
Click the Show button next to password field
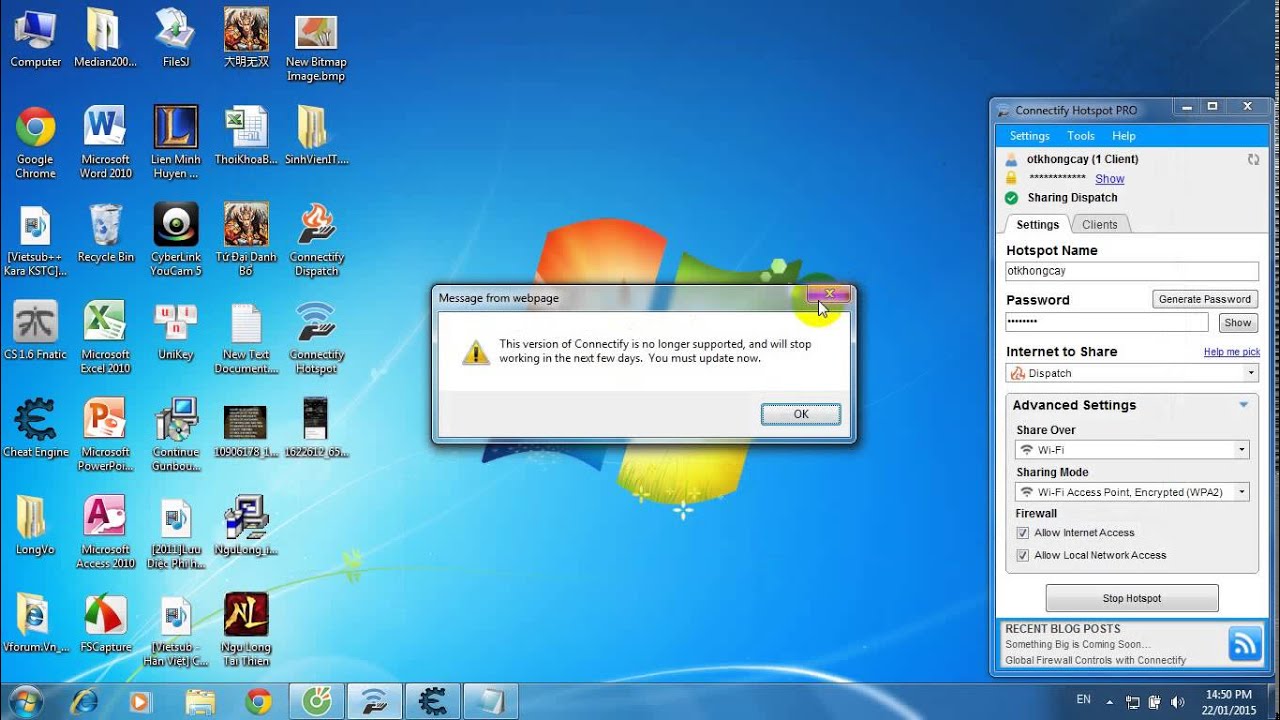1238,323
